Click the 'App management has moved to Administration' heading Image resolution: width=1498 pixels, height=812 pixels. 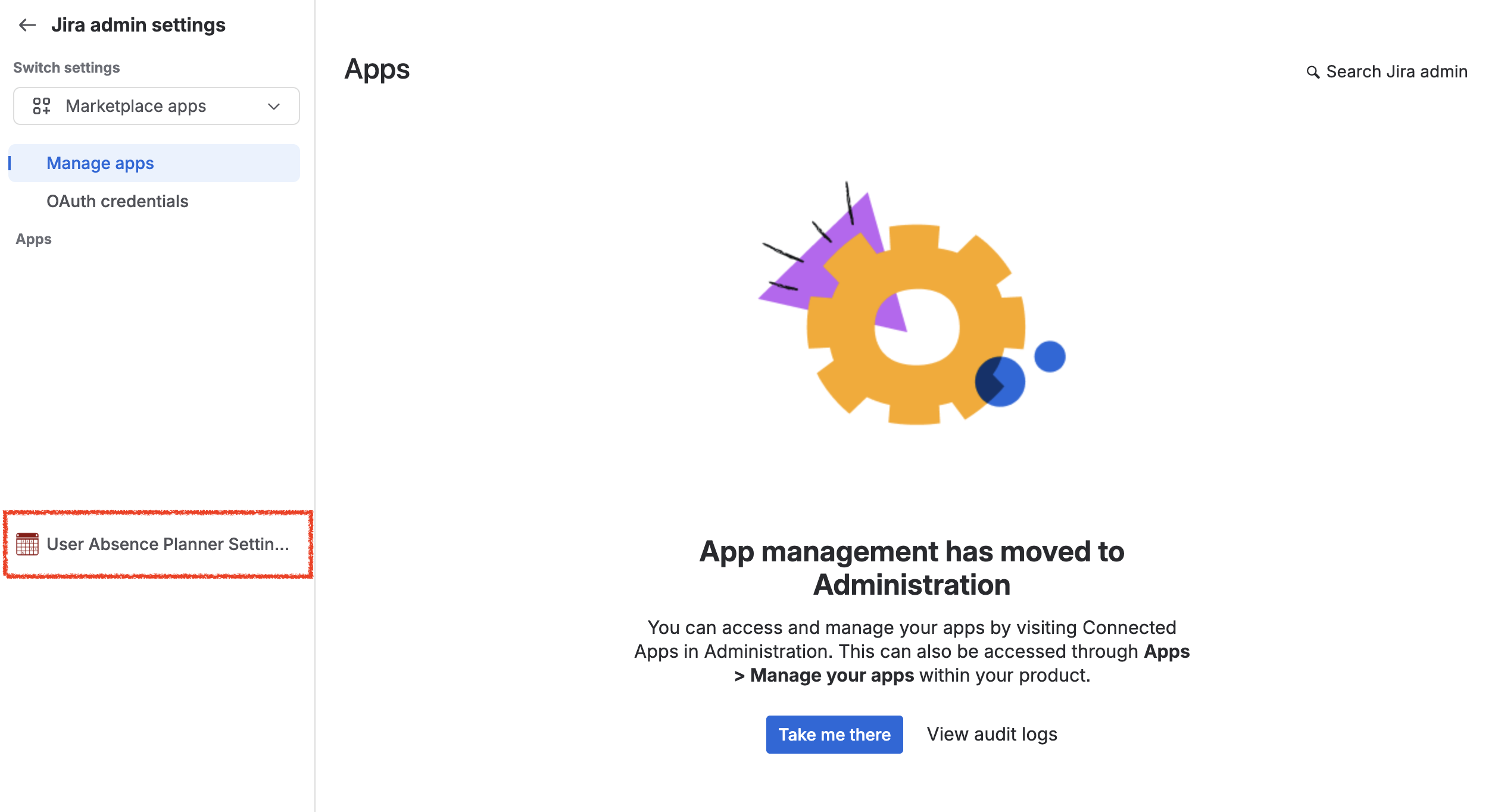click(x=912, y=568)
